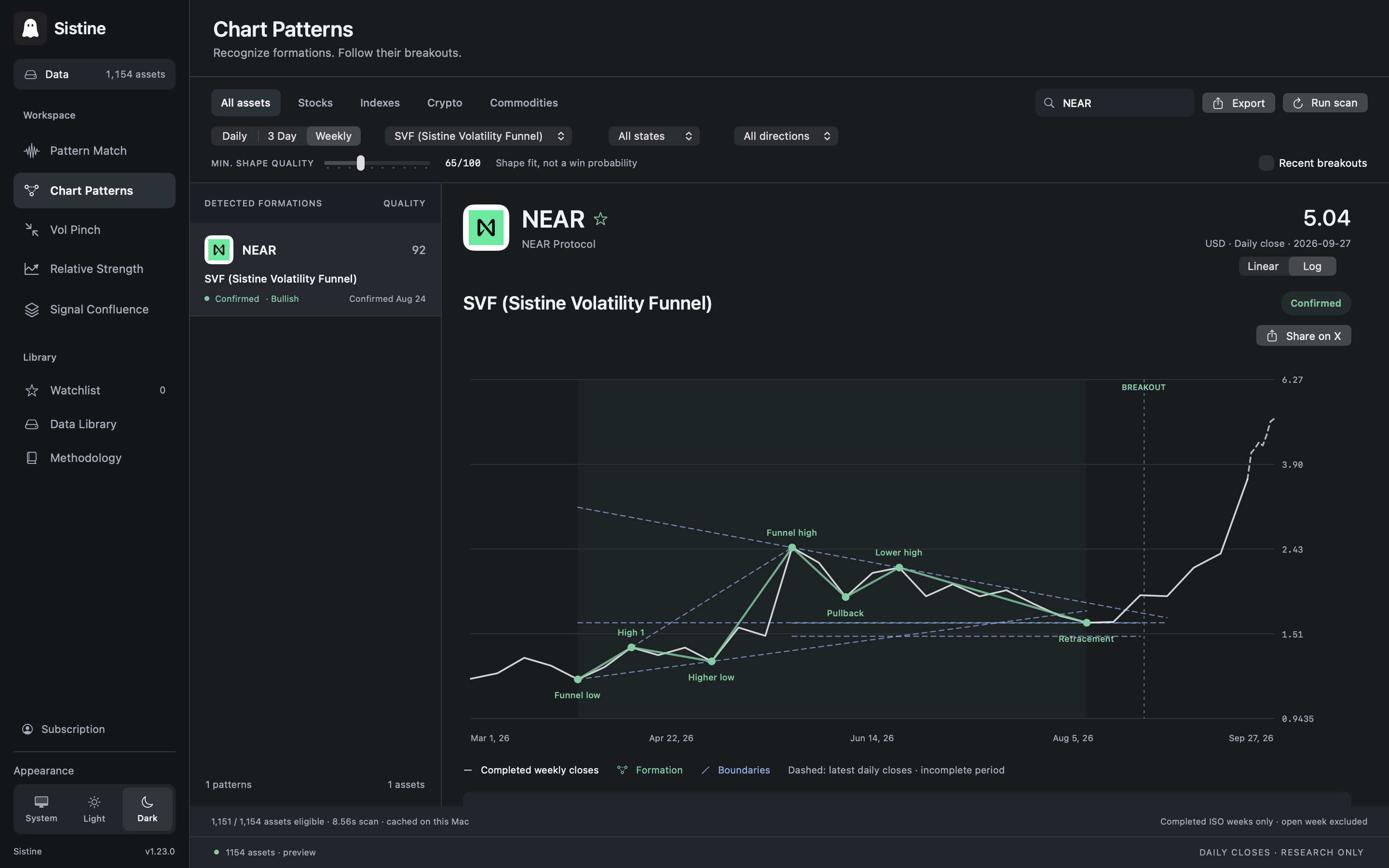Viewport: 1389px width, 868px height.
Task: Switch to the All assets tab
Action: [245, 103]
